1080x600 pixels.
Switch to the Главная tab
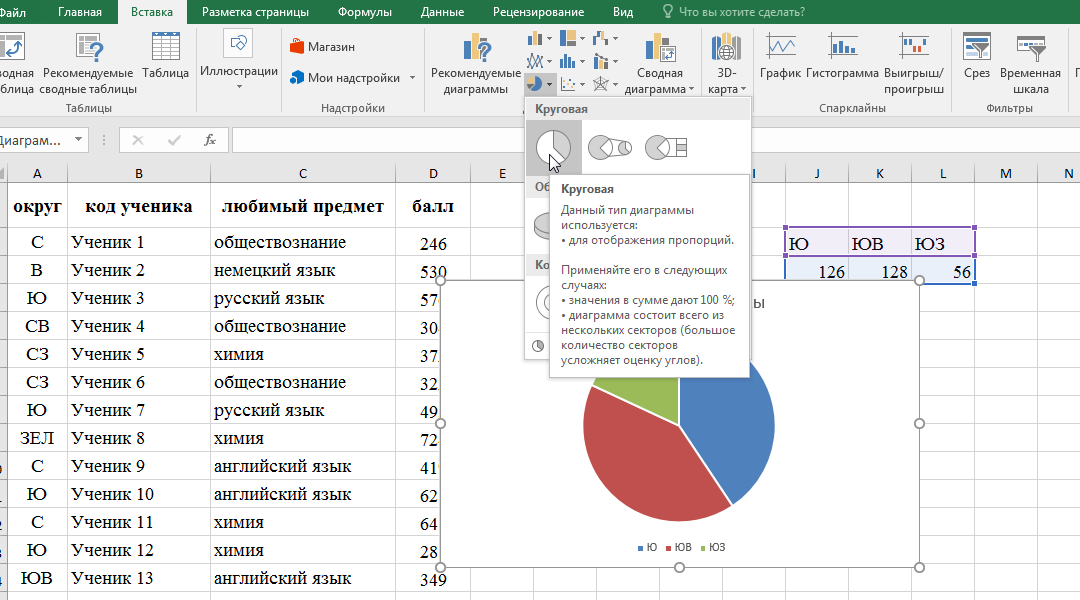[80, 12]
